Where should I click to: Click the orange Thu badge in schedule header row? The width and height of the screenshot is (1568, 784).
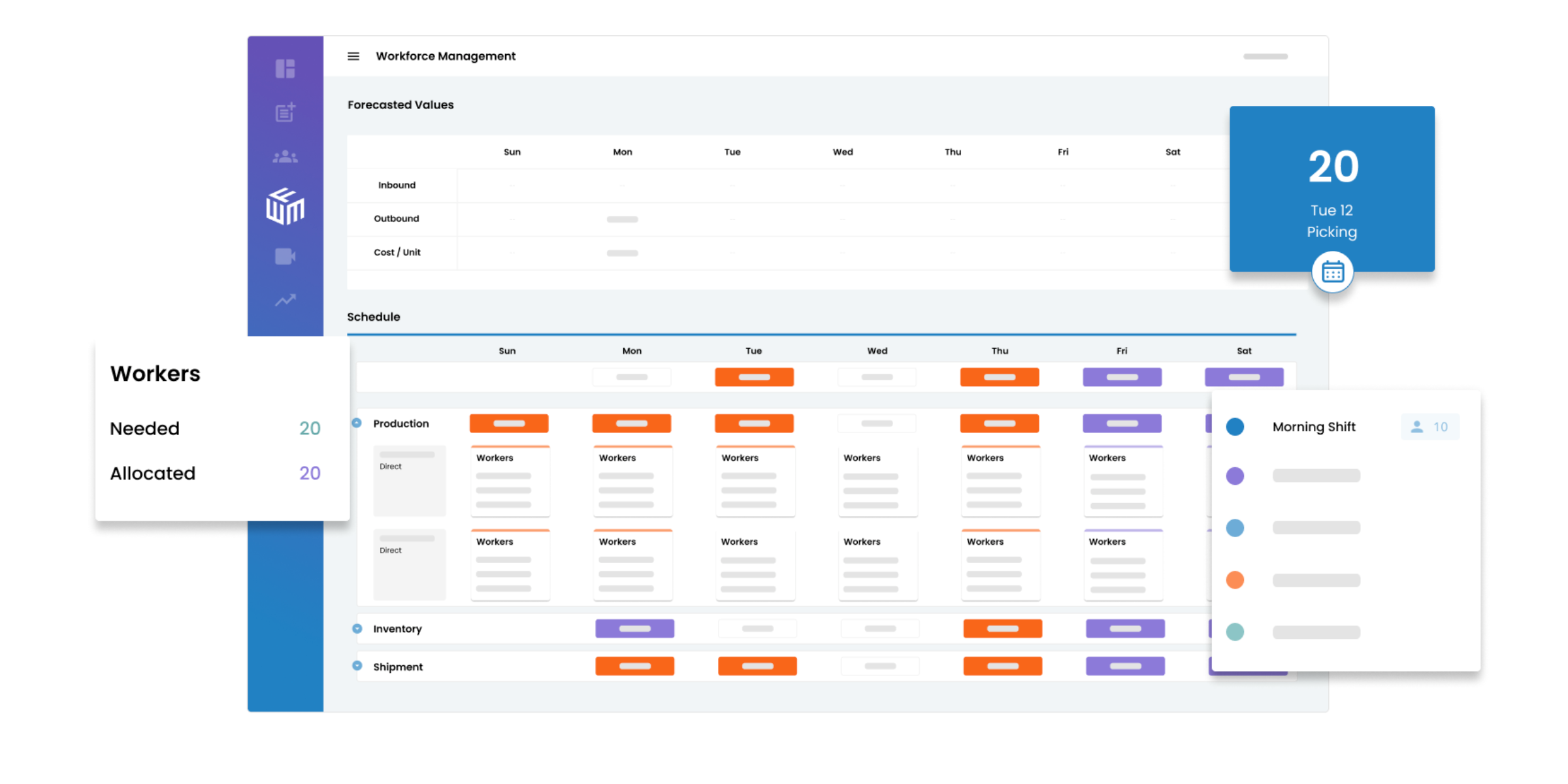pos(1000,377)
